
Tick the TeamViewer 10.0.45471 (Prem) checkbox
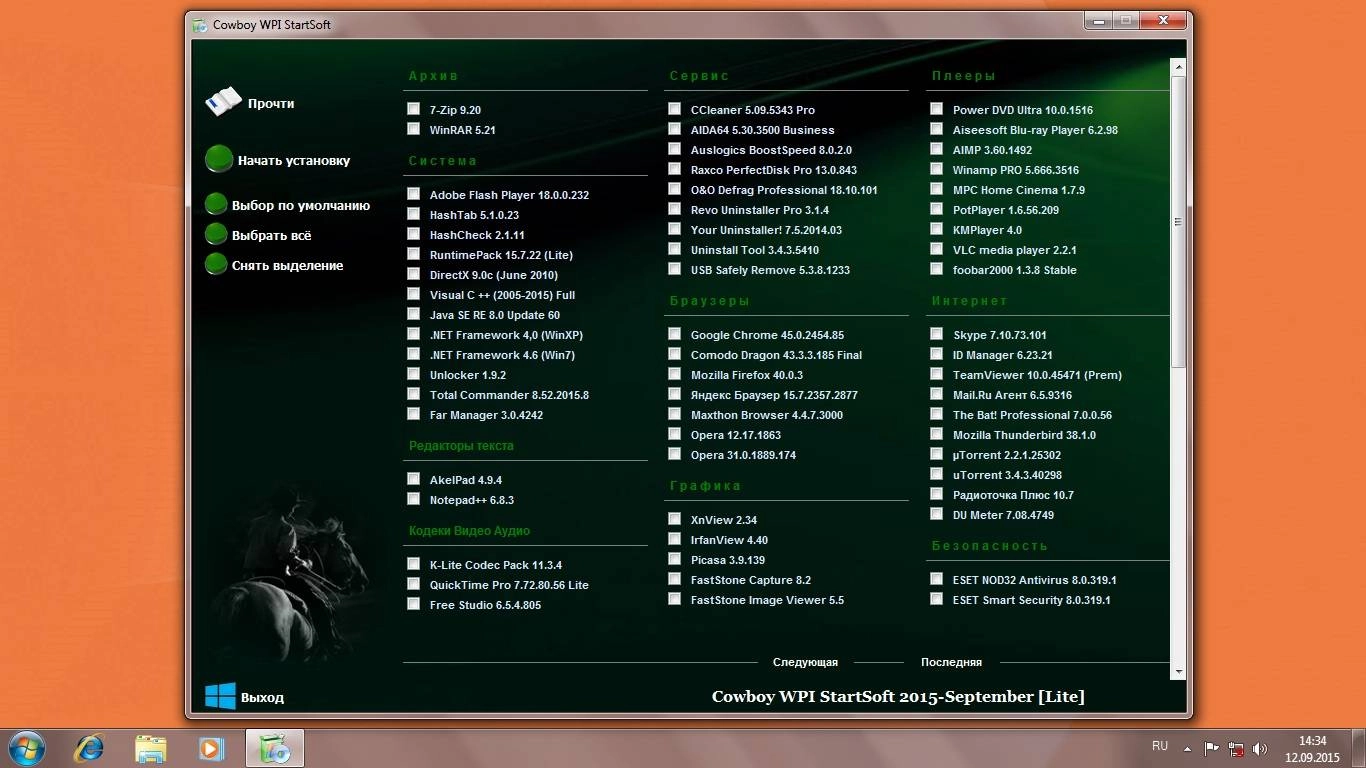tap(936, 374)
